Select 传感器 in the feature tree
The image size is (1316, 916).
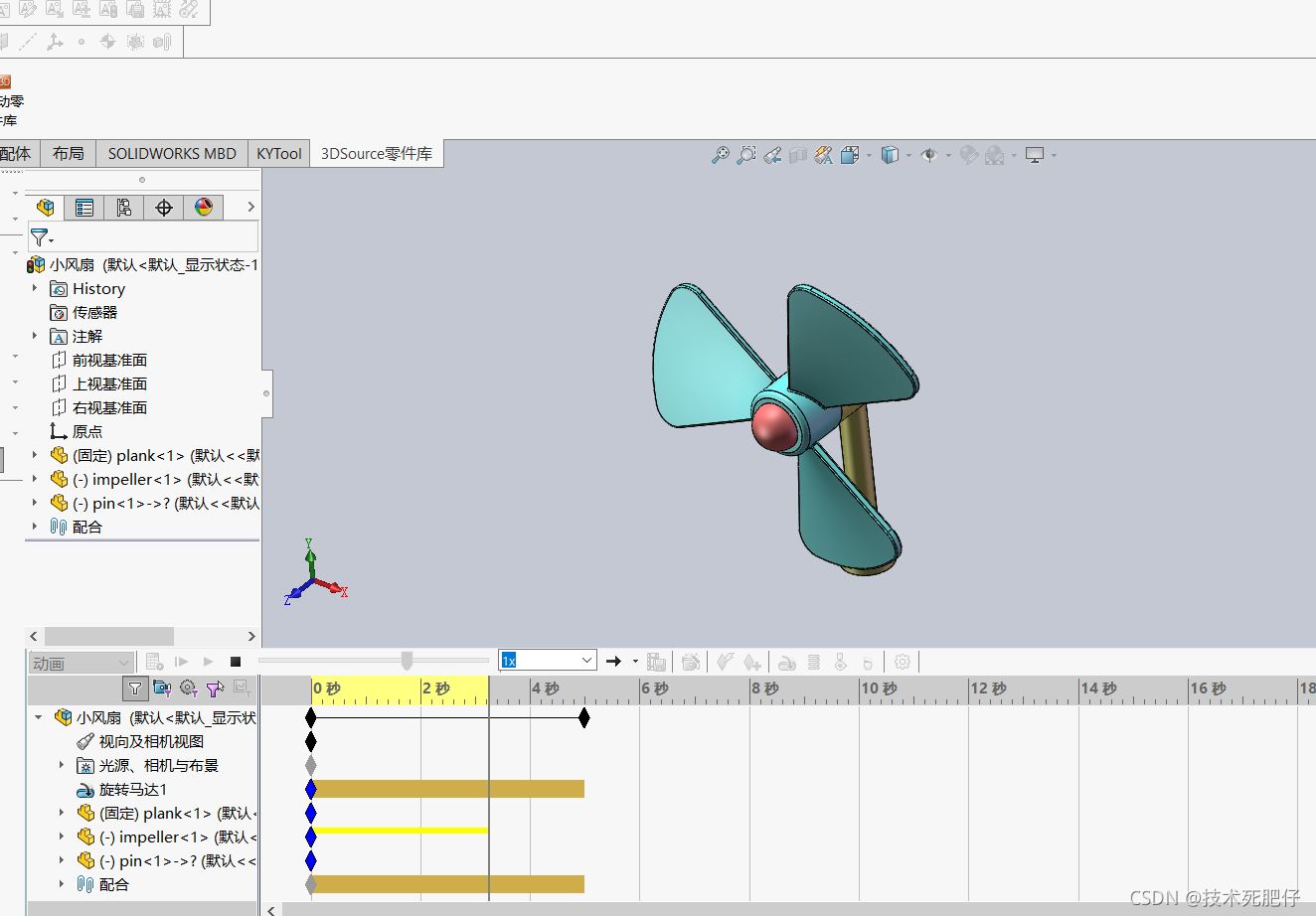(94, 312)
